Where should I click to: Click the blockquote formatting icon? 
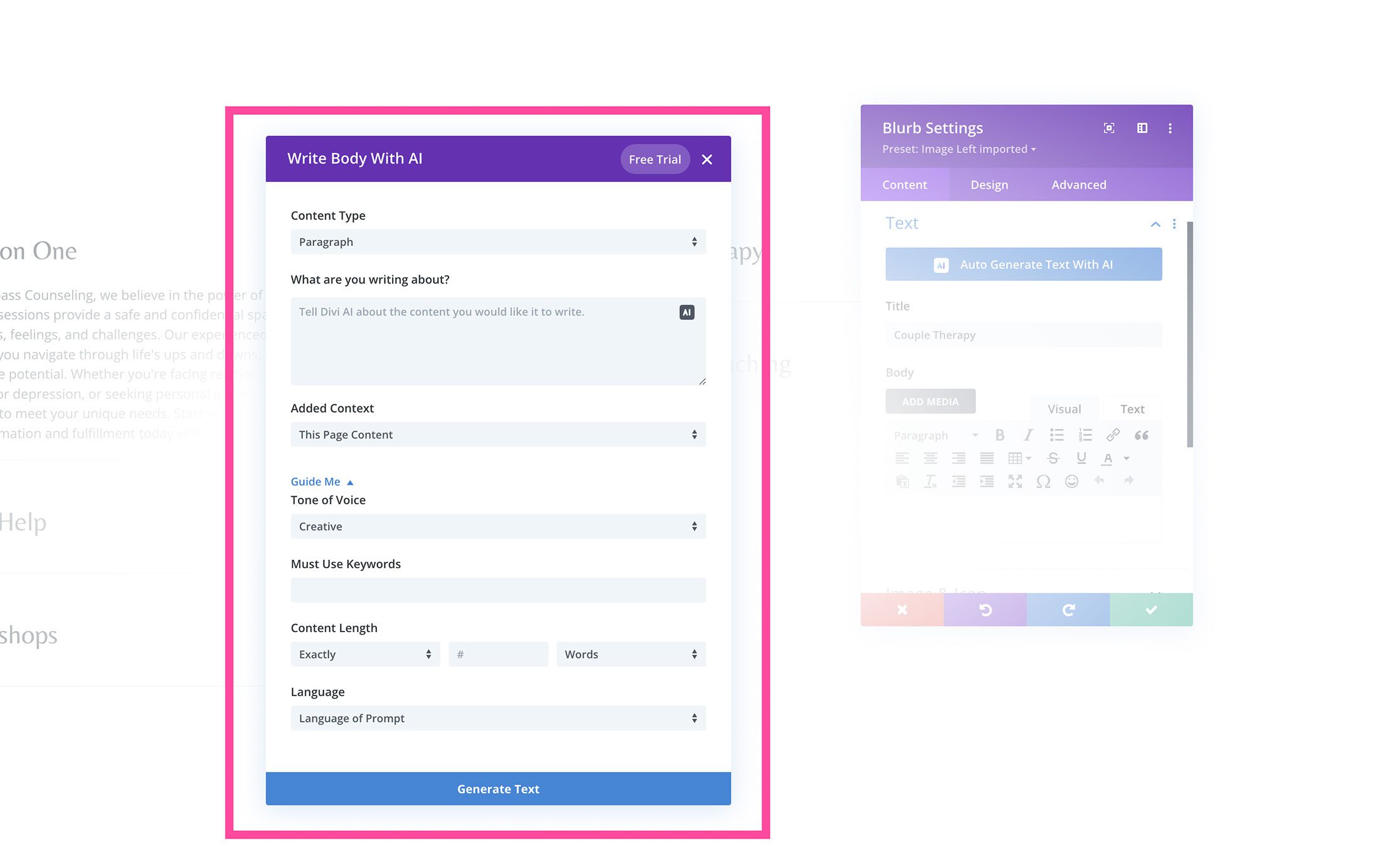[x=1140, y=435]
